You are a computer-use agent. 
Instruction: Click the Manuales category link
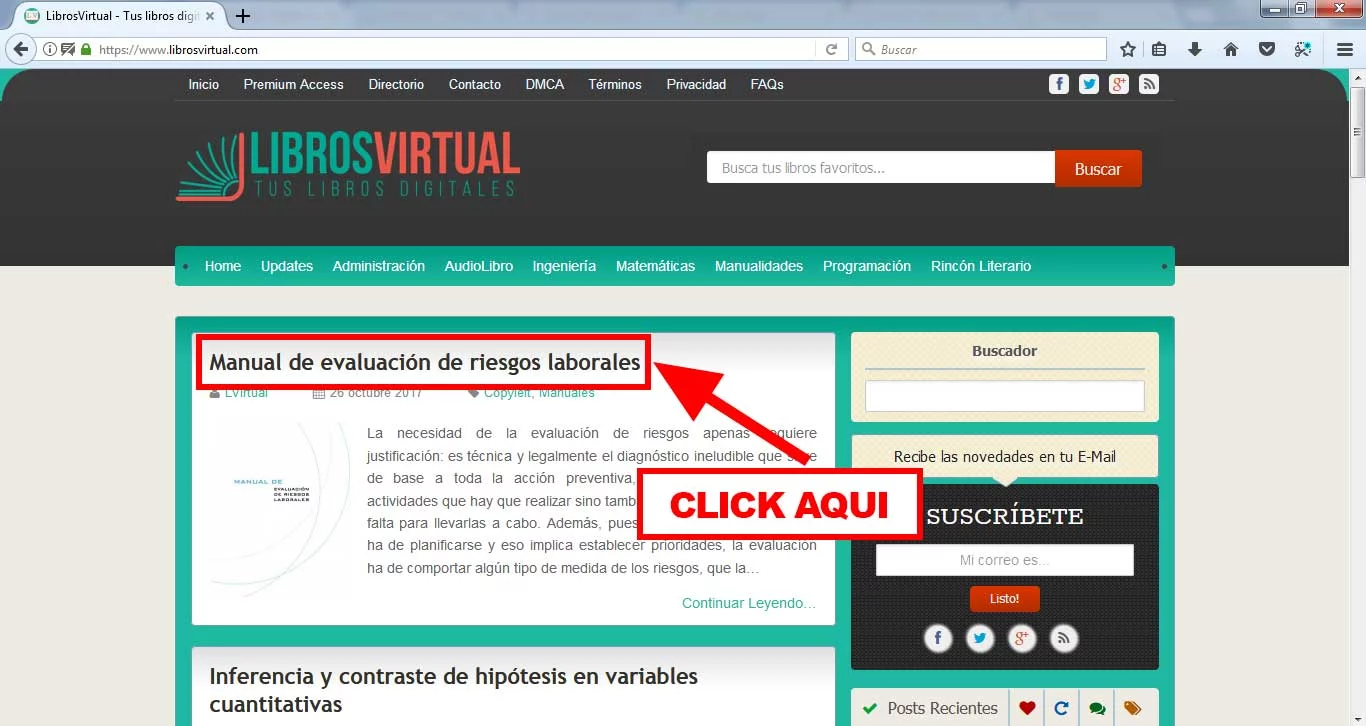[x=567, y=393]
